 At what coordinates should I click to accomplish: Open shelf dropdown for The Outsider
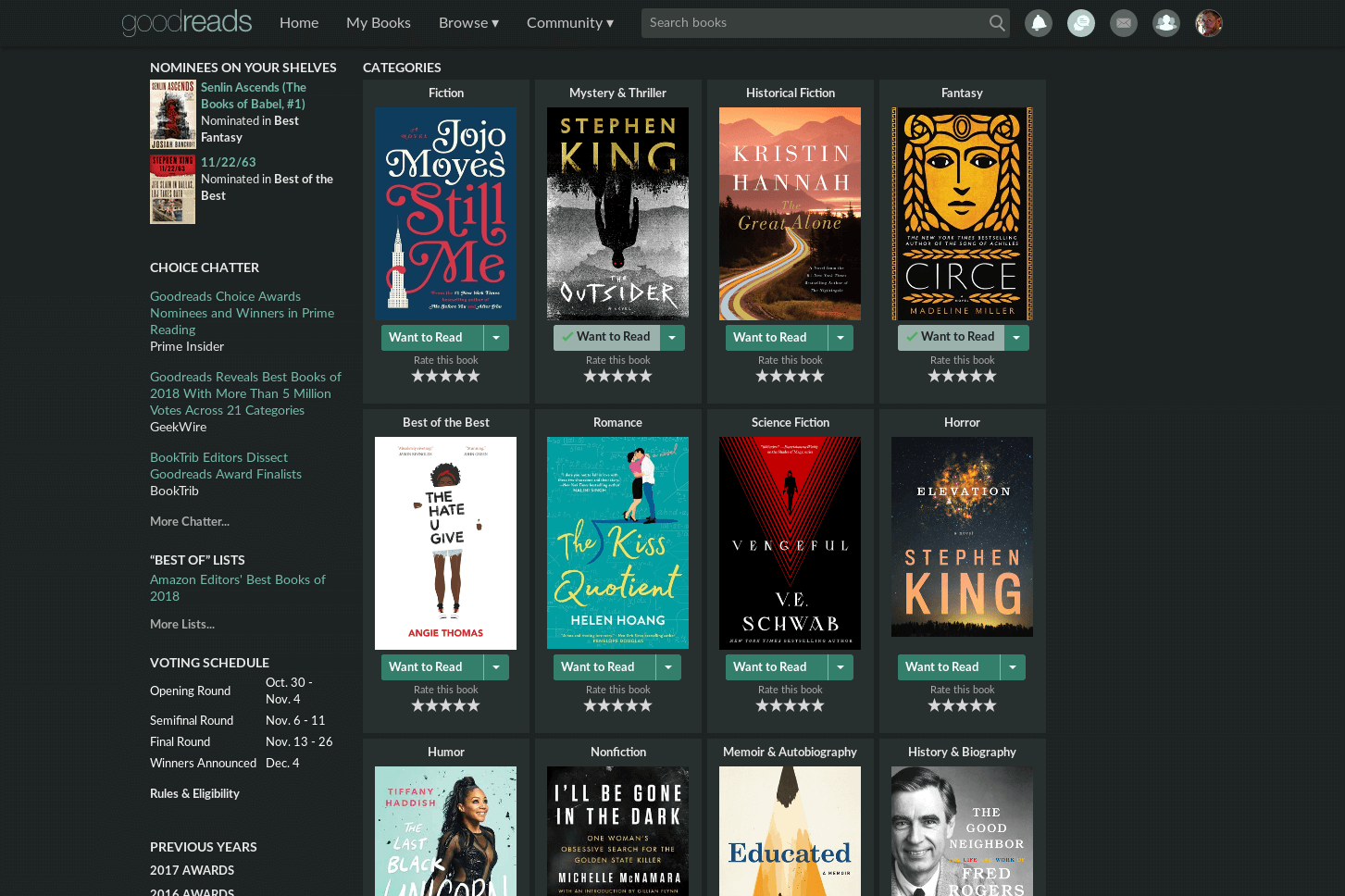point(672,338)
